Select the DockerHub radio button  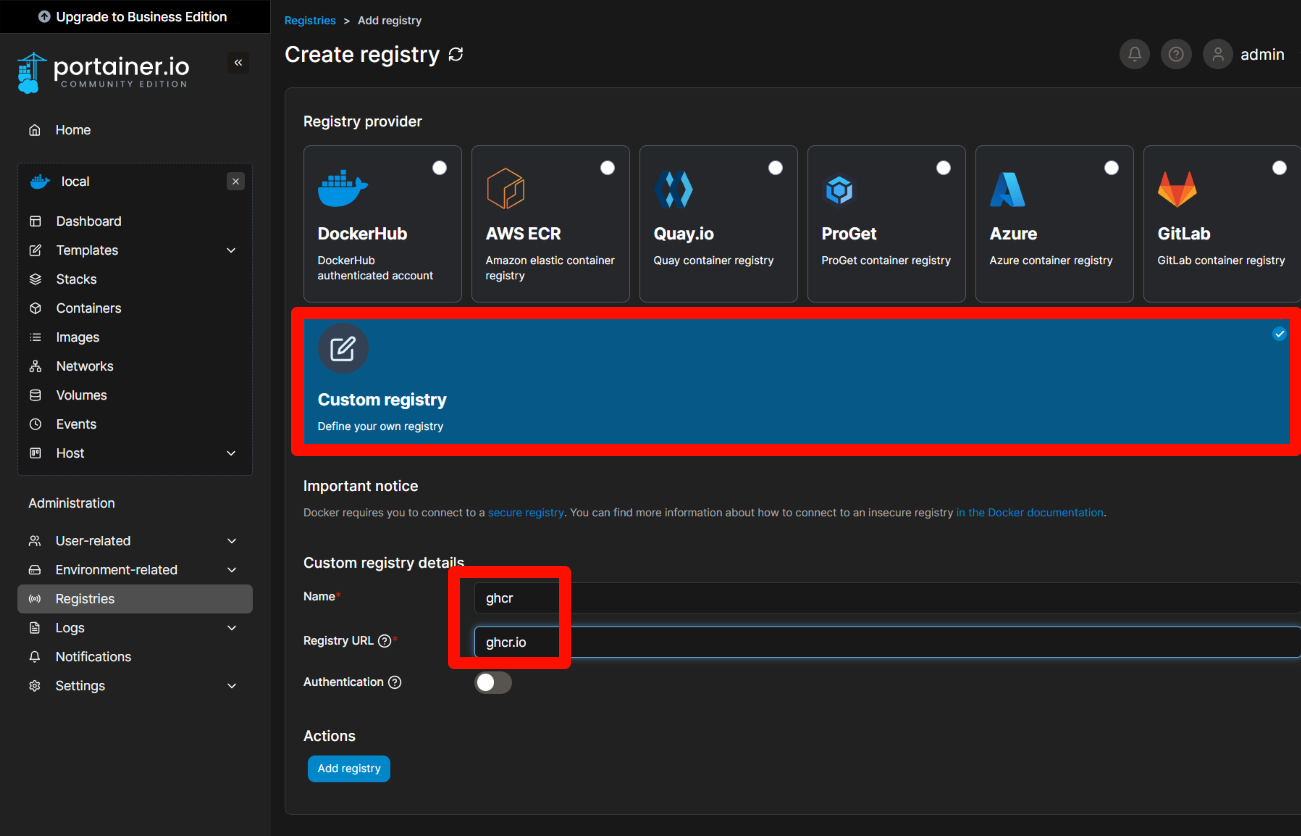tap(439, 168)
